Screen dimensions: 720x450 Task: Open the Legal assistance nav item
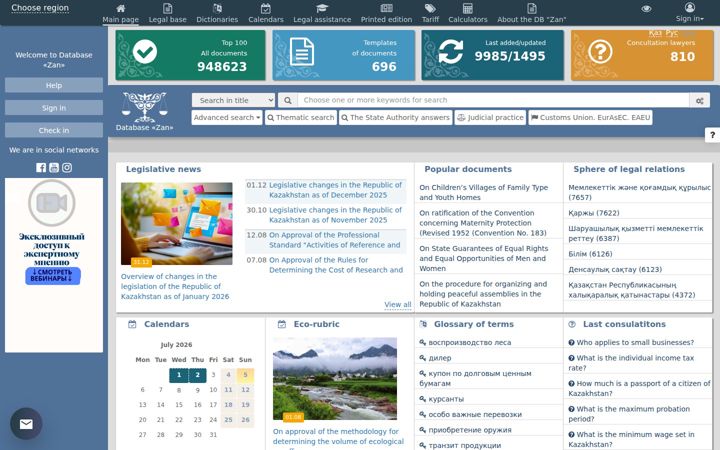322,13
